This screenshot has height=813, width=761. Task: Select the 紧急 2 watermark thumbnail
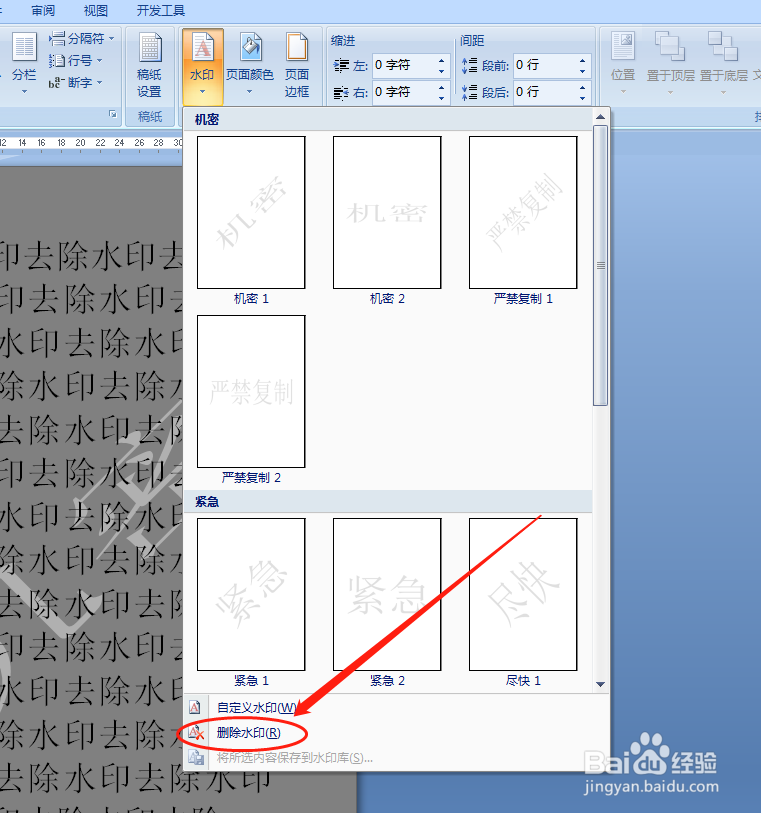pyautogui.click(x=387, y=594)
